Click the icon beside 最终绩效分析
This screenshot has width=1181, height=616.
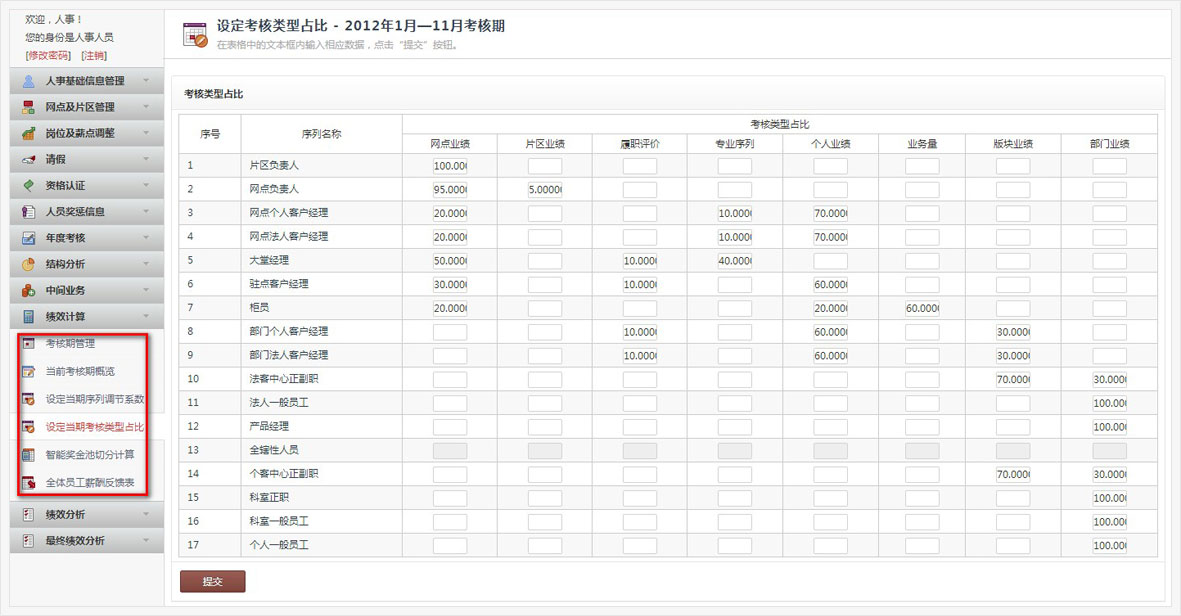tap(29, 541)
